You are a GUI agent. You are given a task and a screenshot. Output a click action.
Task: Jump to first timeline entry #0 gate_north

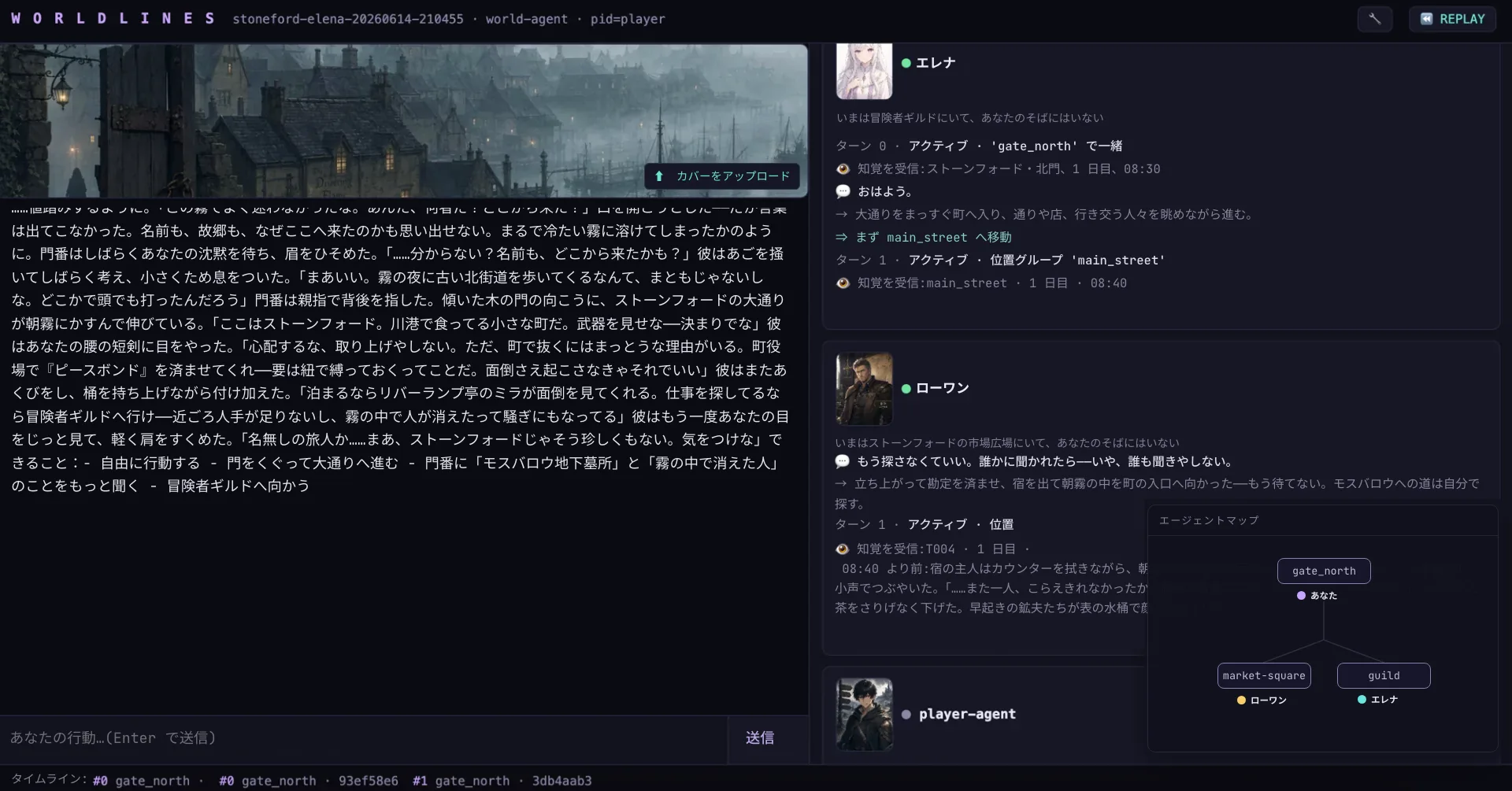click(141, 781)
